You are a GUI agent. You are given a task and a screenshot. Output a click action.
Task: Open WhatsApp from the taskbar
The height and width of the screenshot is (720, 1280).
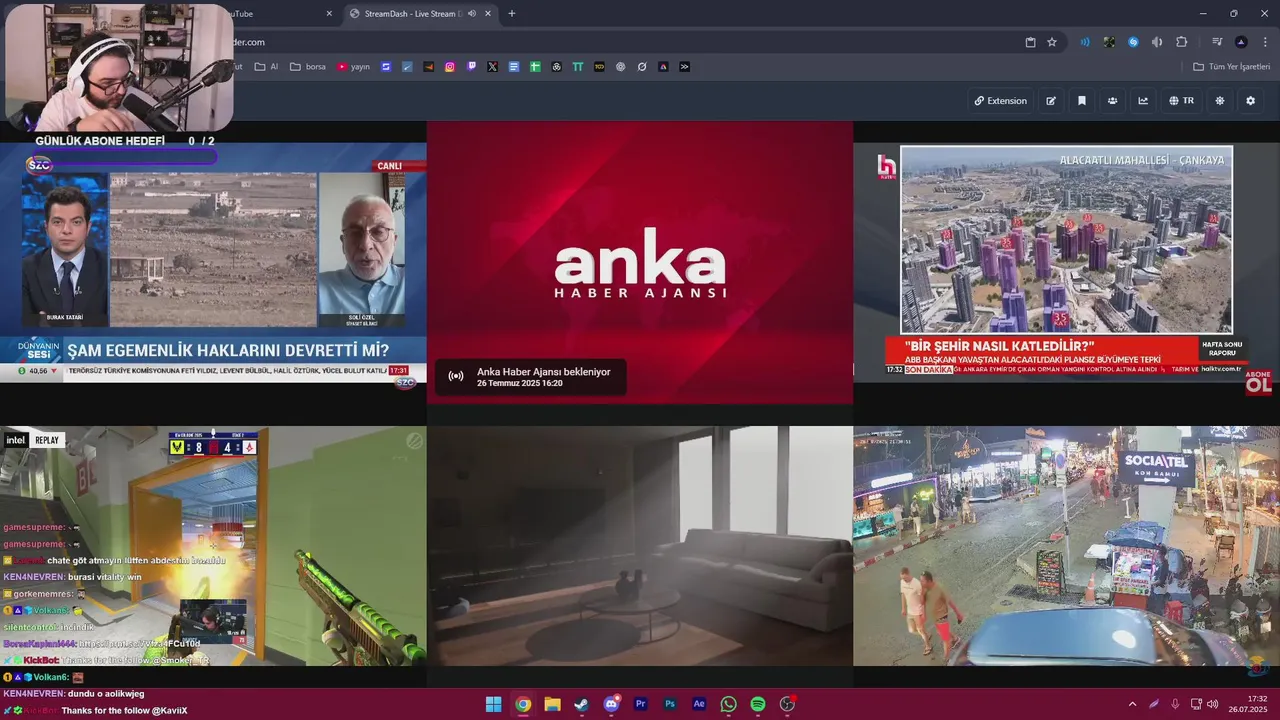click(728, 704)
